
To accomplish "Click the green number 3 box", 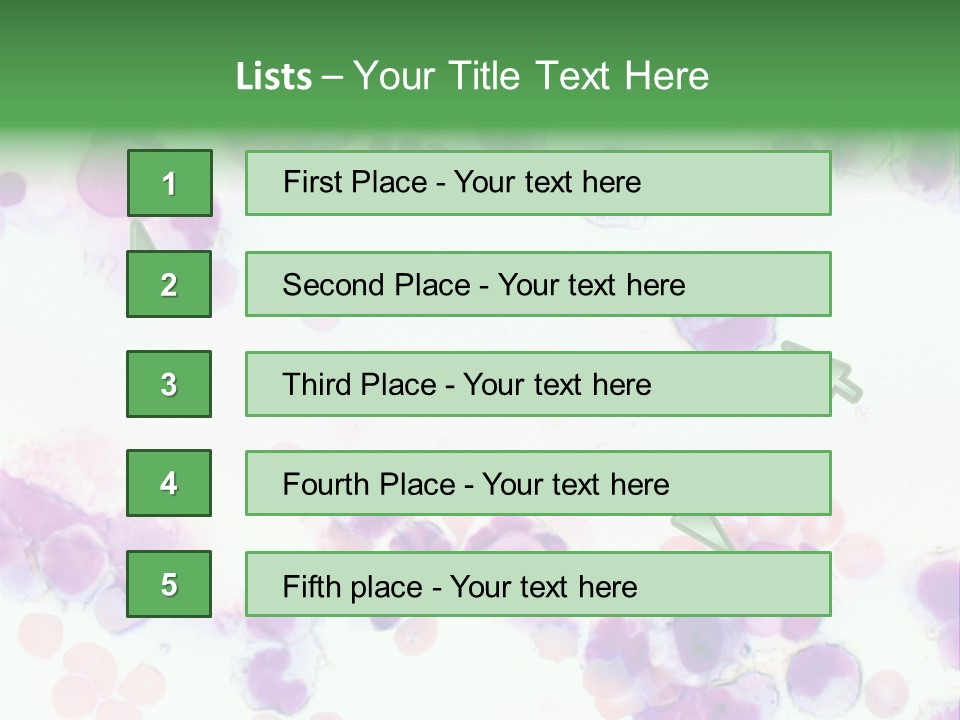I will click(x=169, y=384).
